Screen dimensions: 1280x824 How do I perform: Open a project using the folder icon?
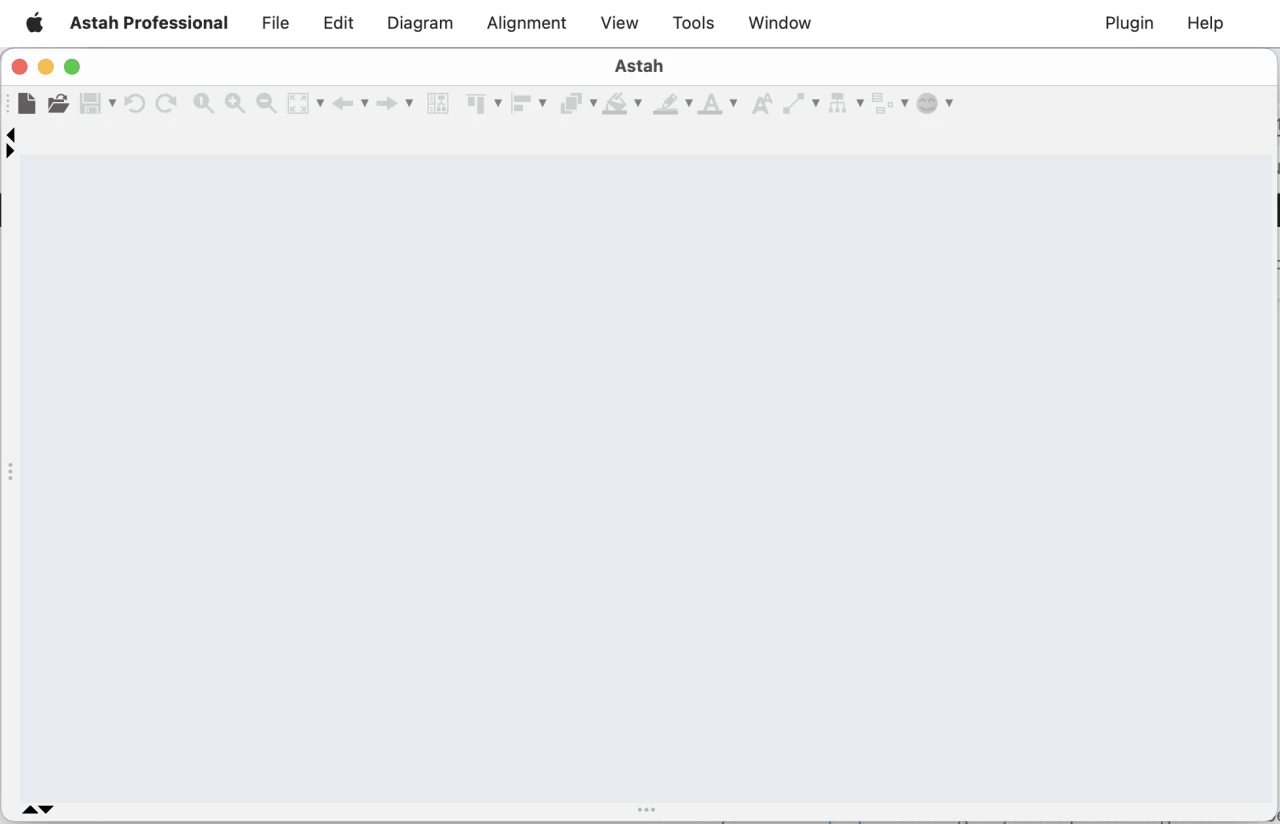(58, 103)
